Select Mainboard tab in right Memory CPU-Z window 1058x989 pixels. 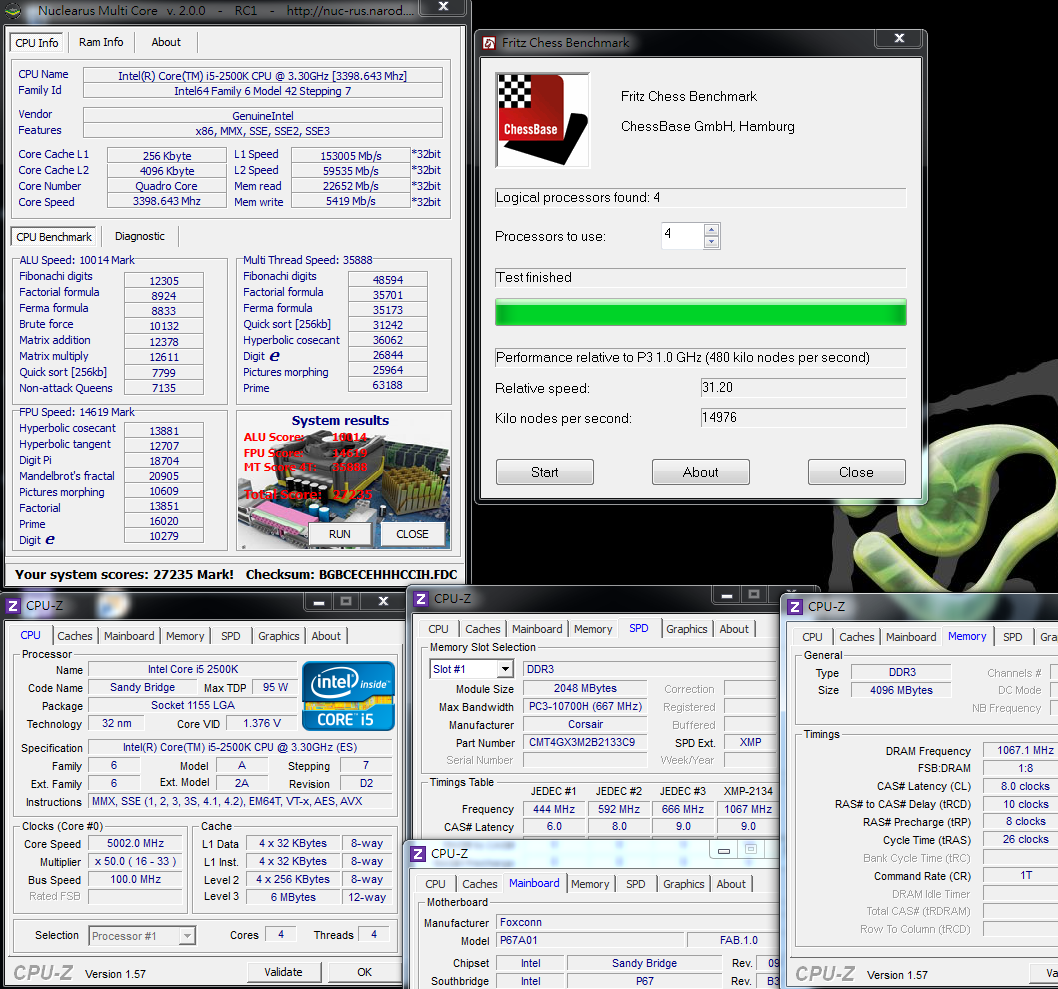tap(911, 637)
